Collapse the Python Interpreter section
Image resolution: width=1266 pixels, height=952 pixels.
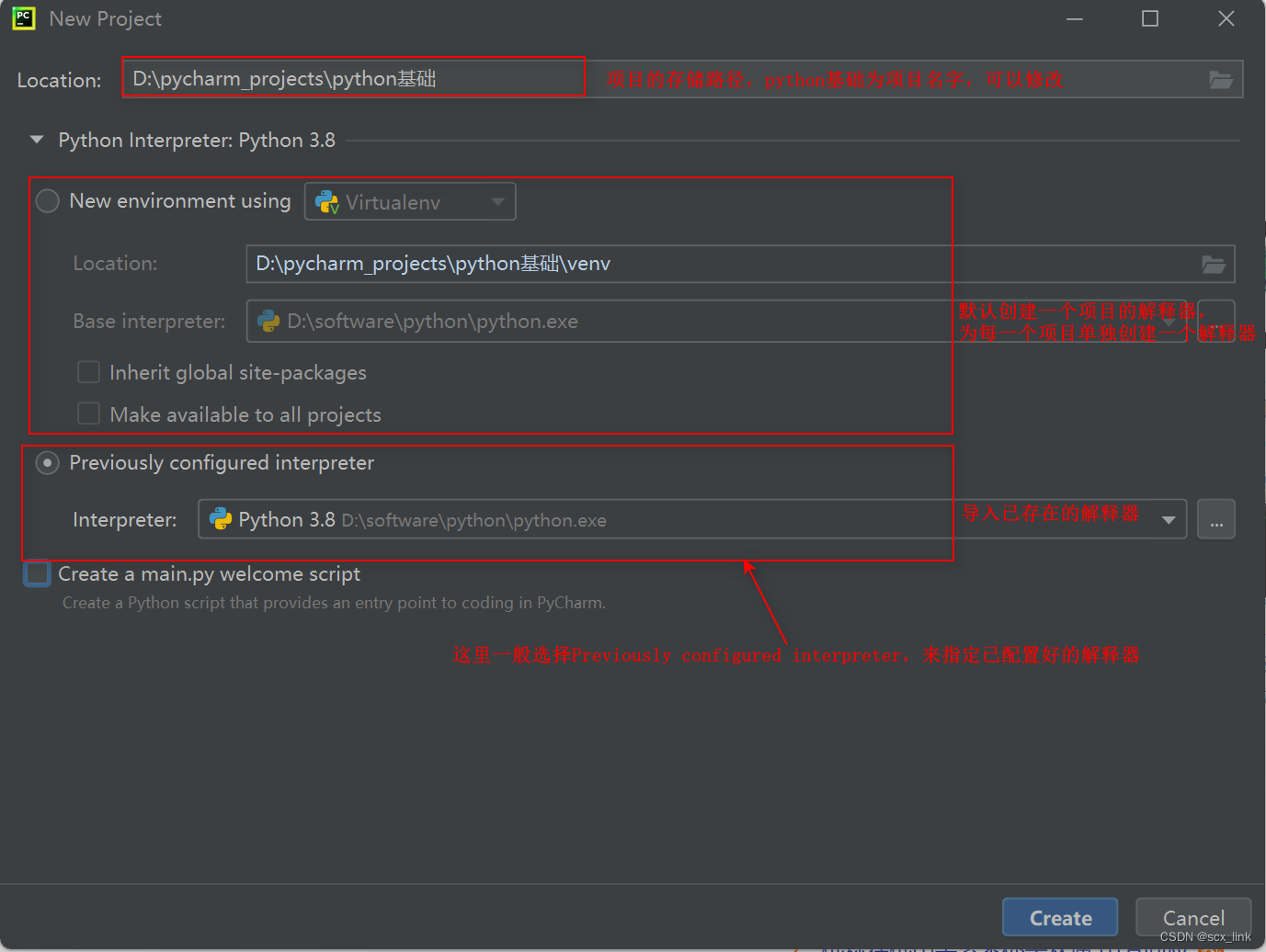tap(37, 141)
